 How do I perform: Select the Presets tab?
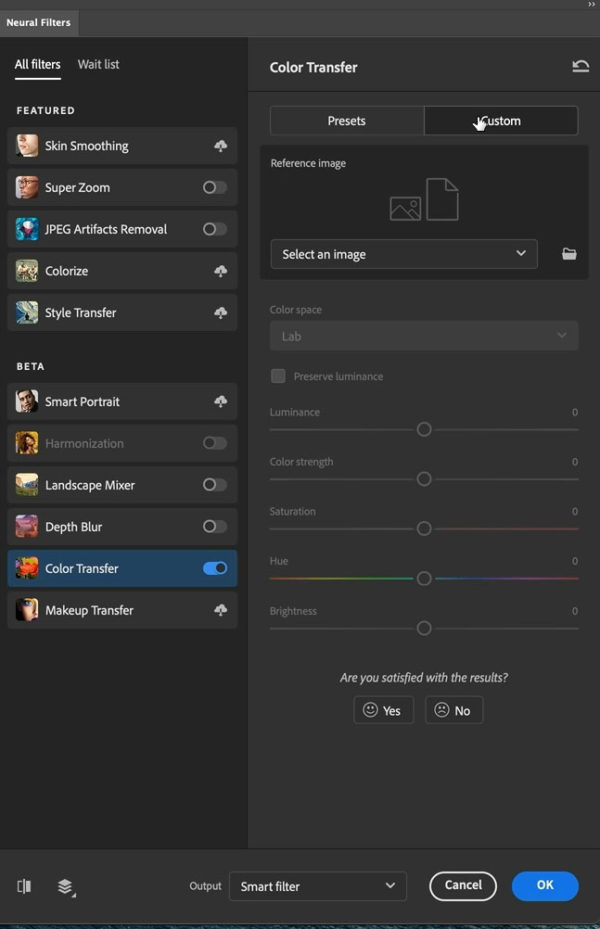coord(347,121)
